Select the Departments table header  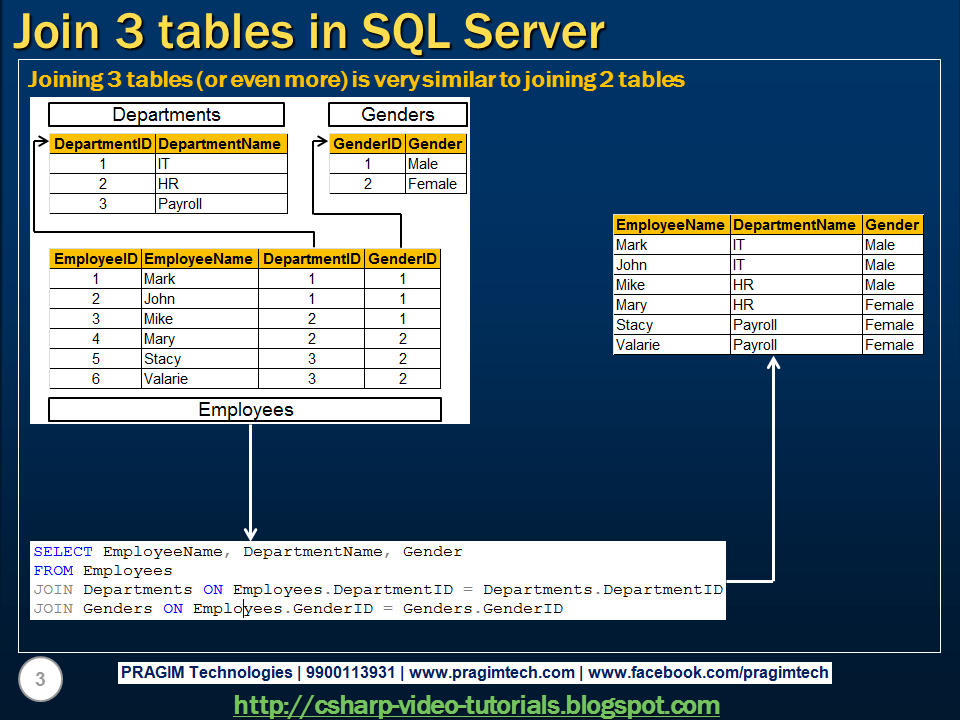166,114
